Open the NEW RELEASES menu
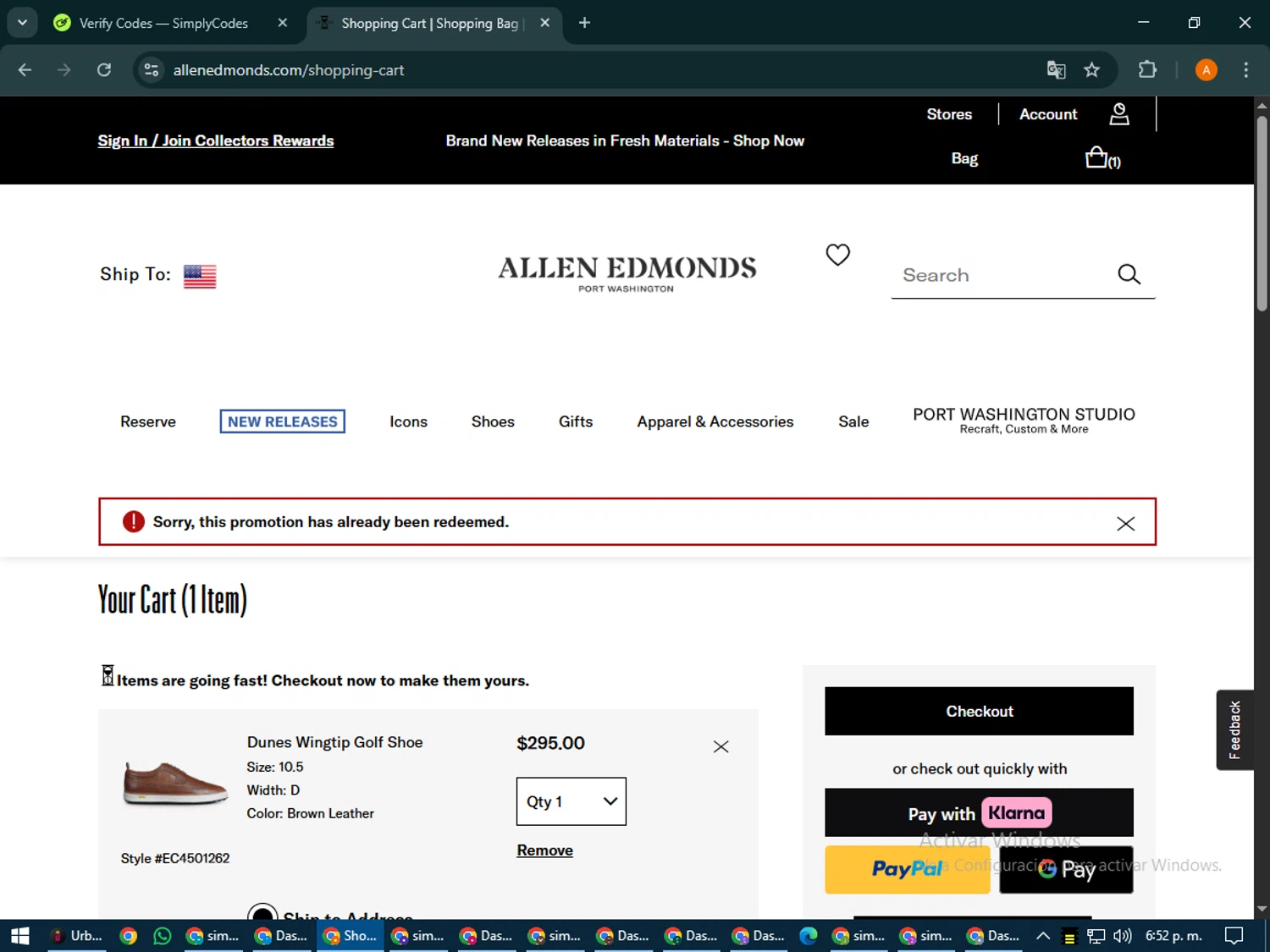Screen dimensions: 1270x952 click(282, 421)
